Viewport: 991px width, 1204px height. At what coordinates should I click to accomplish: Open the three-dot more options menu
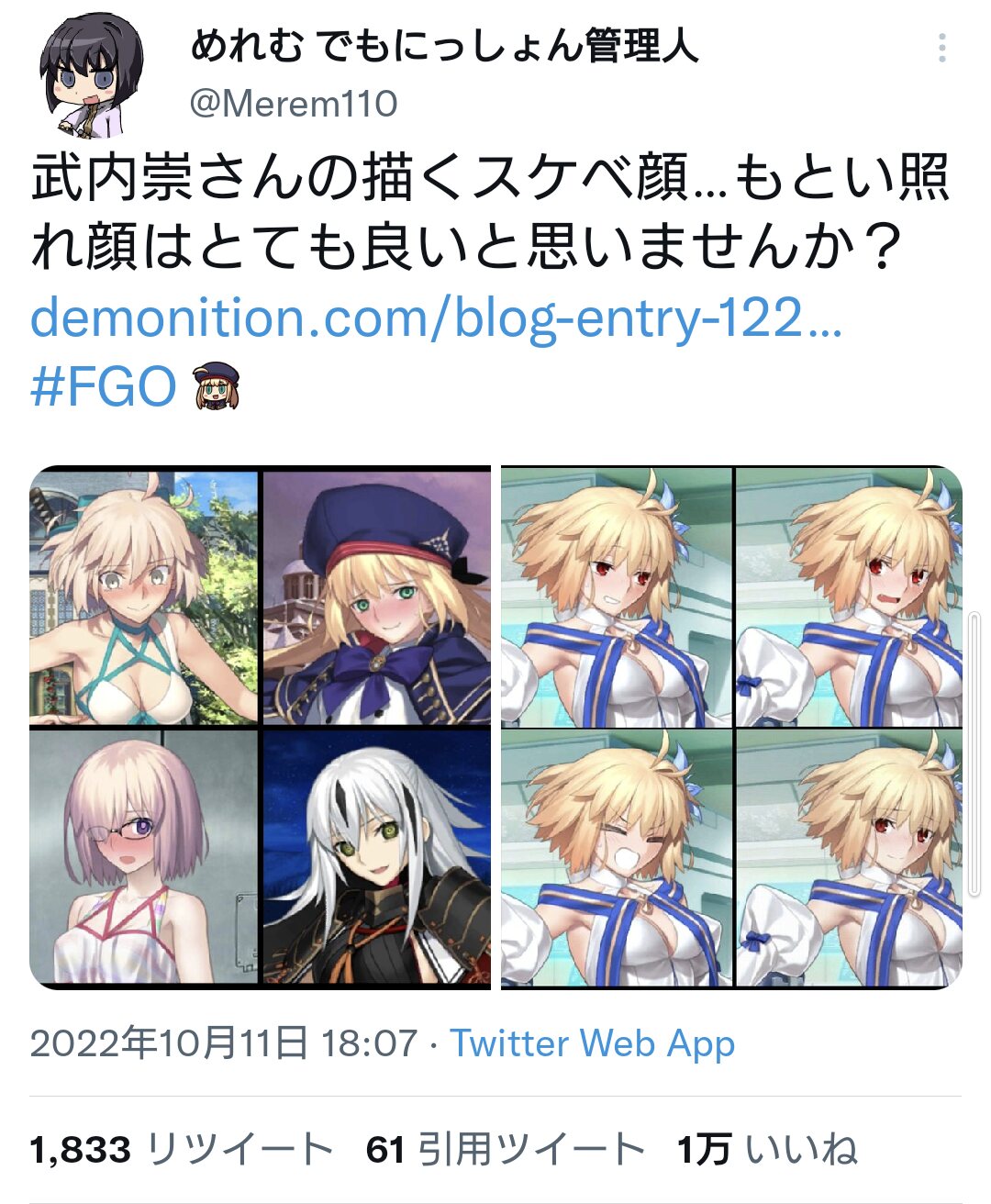(x=942, y=48)
